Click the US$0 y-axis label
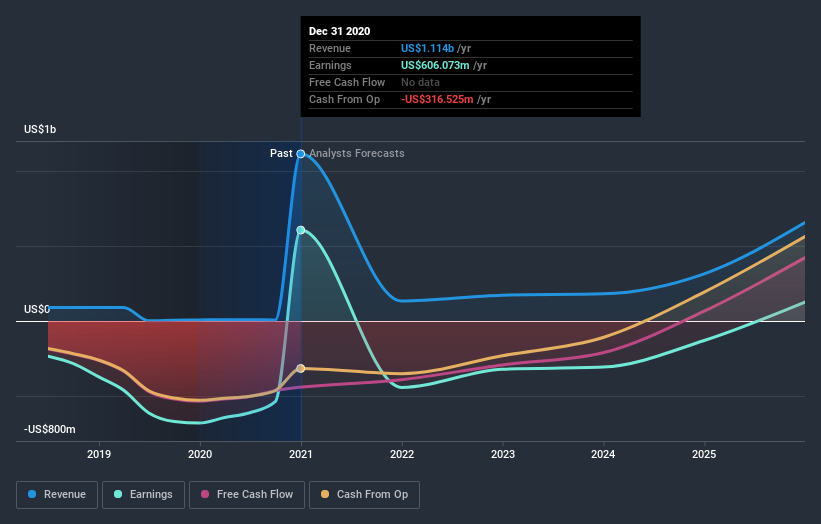This screenshot has height=524, width=821. 37,309
